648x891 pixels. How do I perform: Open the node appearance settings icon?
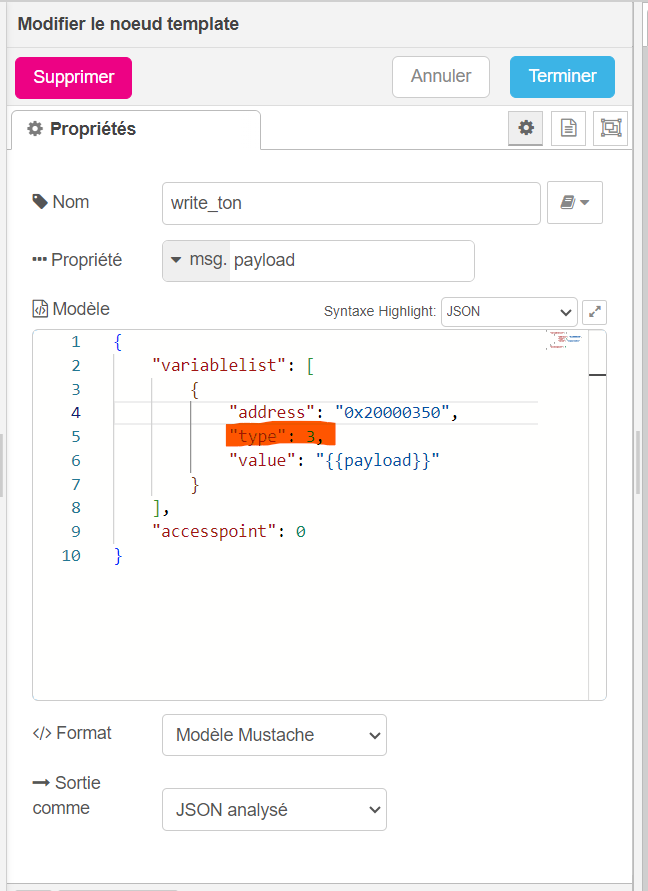[x=610, y=128]
